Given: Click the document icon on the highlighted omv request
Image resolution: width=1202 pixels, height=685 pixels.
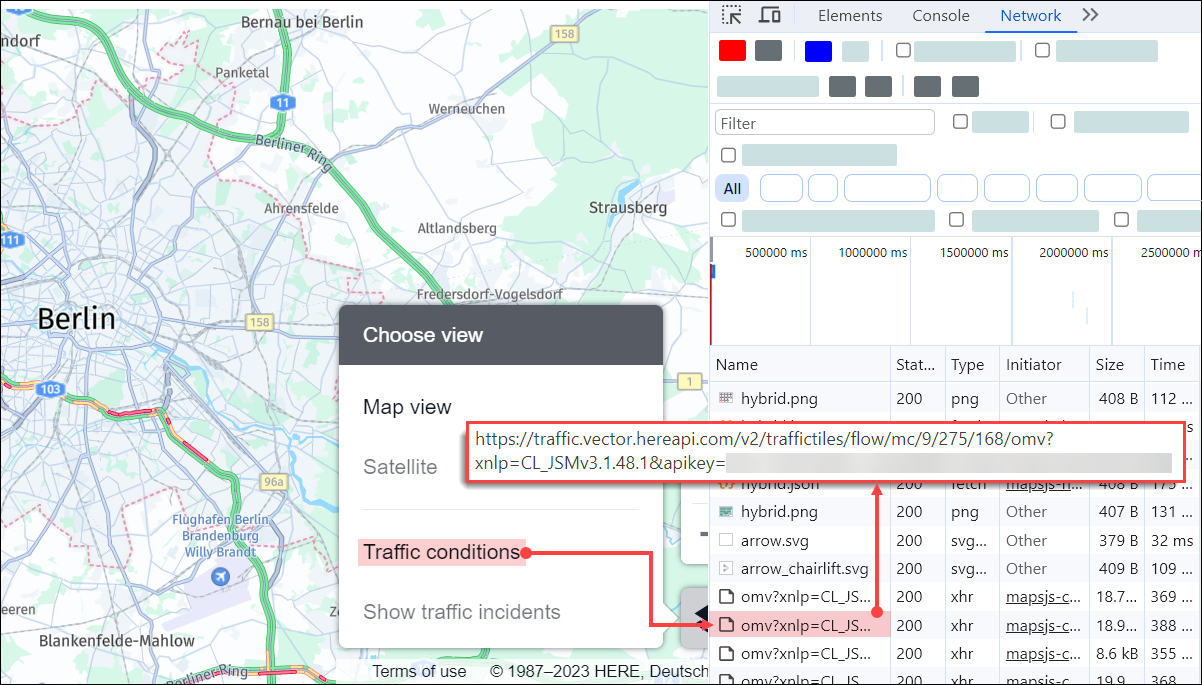Looking at the screenshot, I should pyautogui.click(x=726, y=624).
